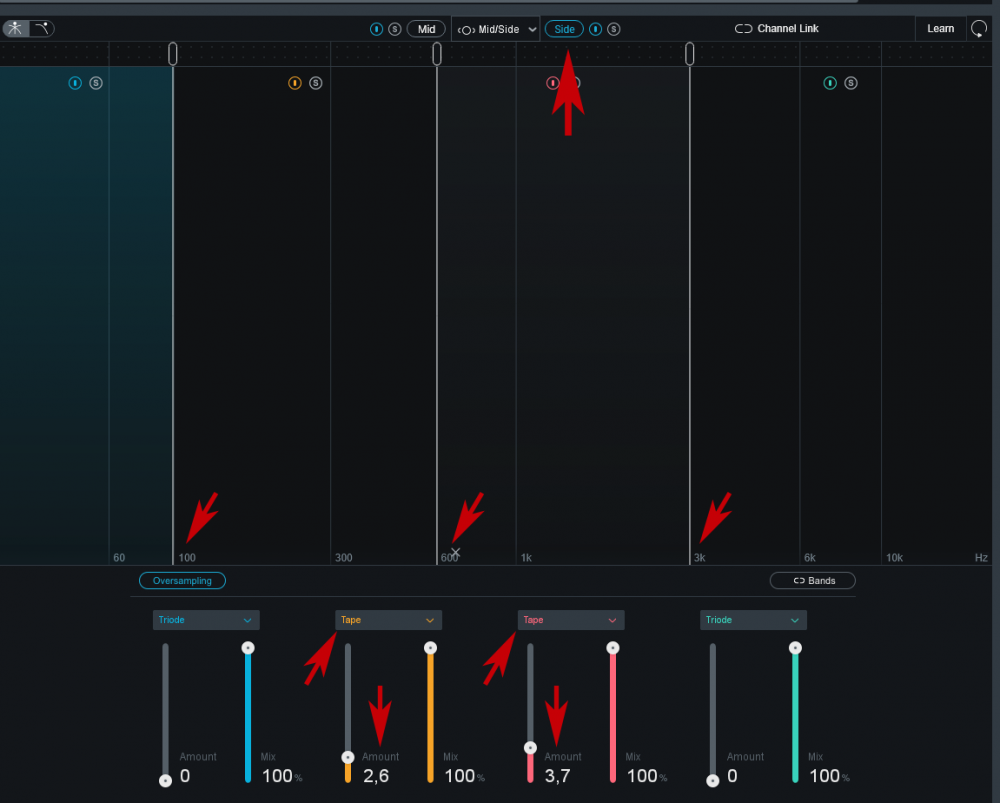The height and width of the screenshot is (803, 1000).
Task: Click the 60 frequency label
Action: tap(119, 557)
